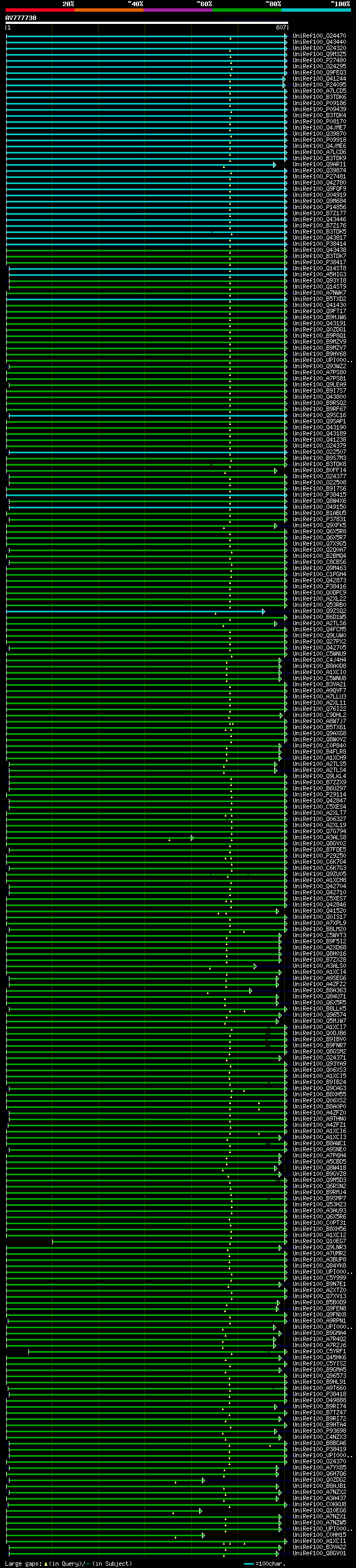Select the UniRef100_Q43446 label

[319, 220]
